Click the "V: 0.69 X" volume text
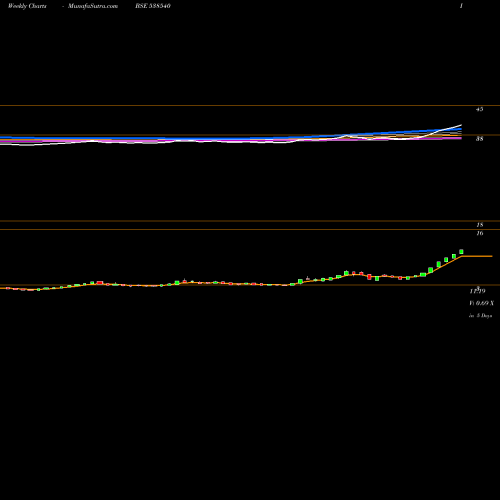Viewport: 500px width, 500px height. [x=482, y=303]
